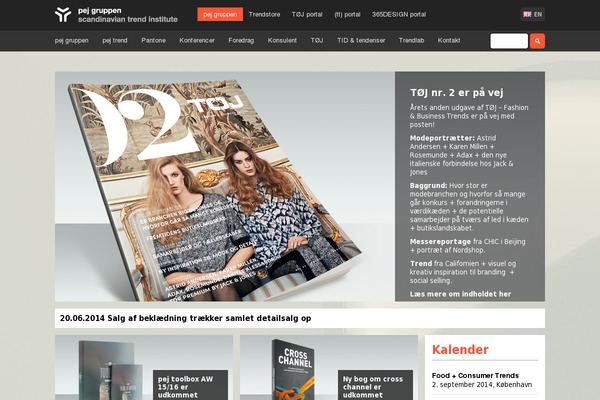Select pej gruppen in main navigation
The height and width of the screenshot is (400, 600).
(x=72, y=41)
